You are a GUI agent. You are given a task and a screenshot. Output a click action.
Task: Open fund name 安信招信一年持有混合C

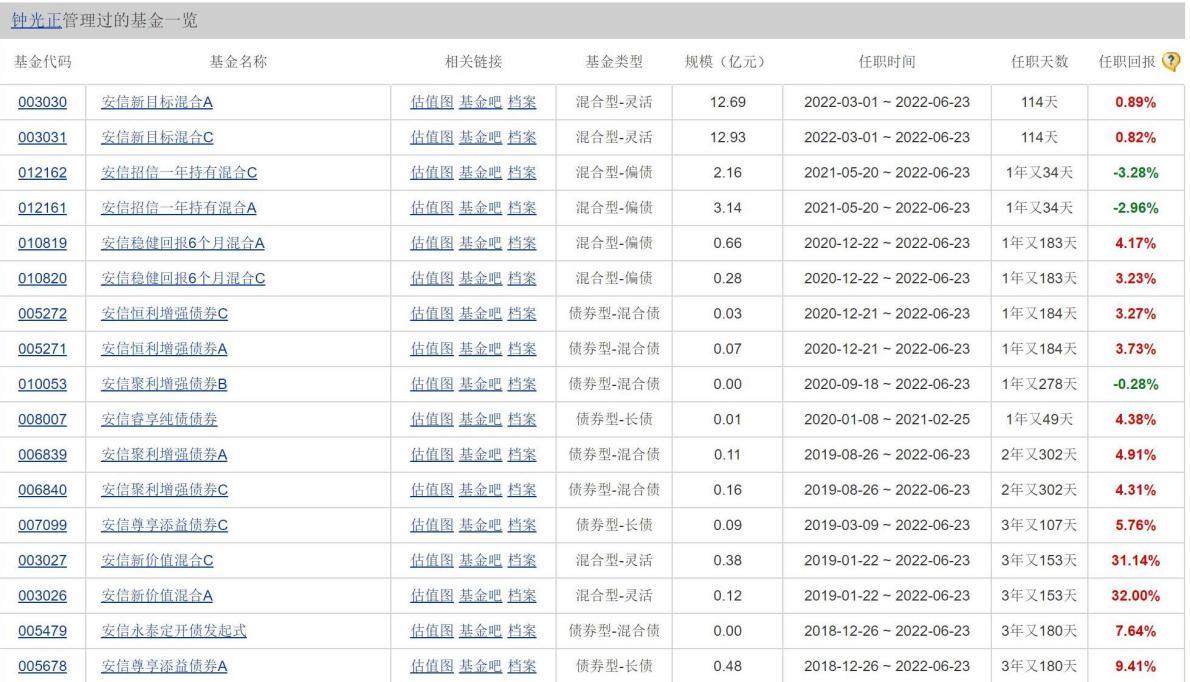pos(179,172)
